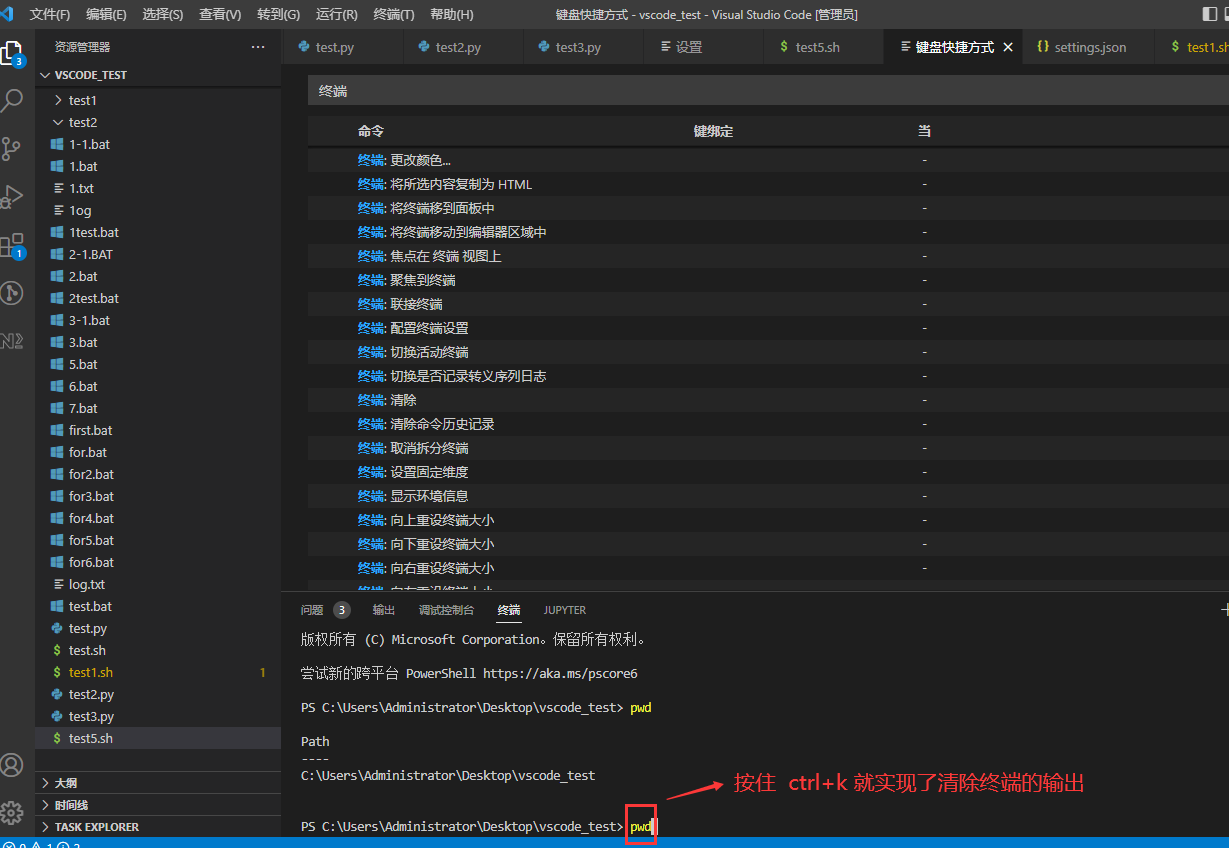This screenshot has width=1229, height=848.
Task: Select the 终端: 配置终端设置 row
Action: click(768, 328)
